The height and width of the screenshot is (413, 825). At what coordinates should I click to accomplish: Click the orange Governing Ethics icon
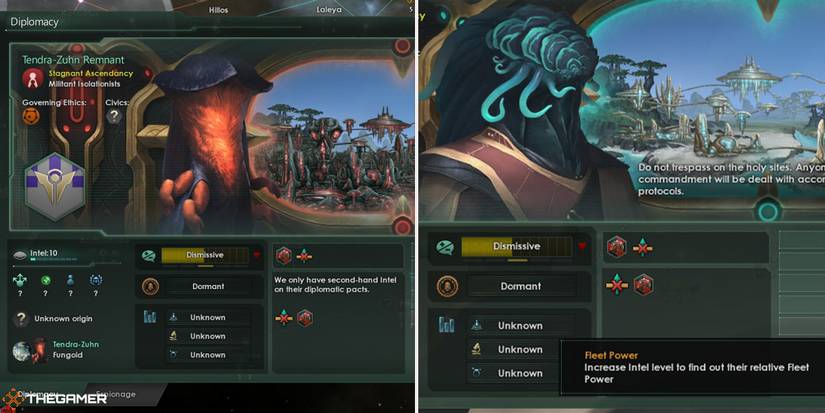[x=31, y=116]
